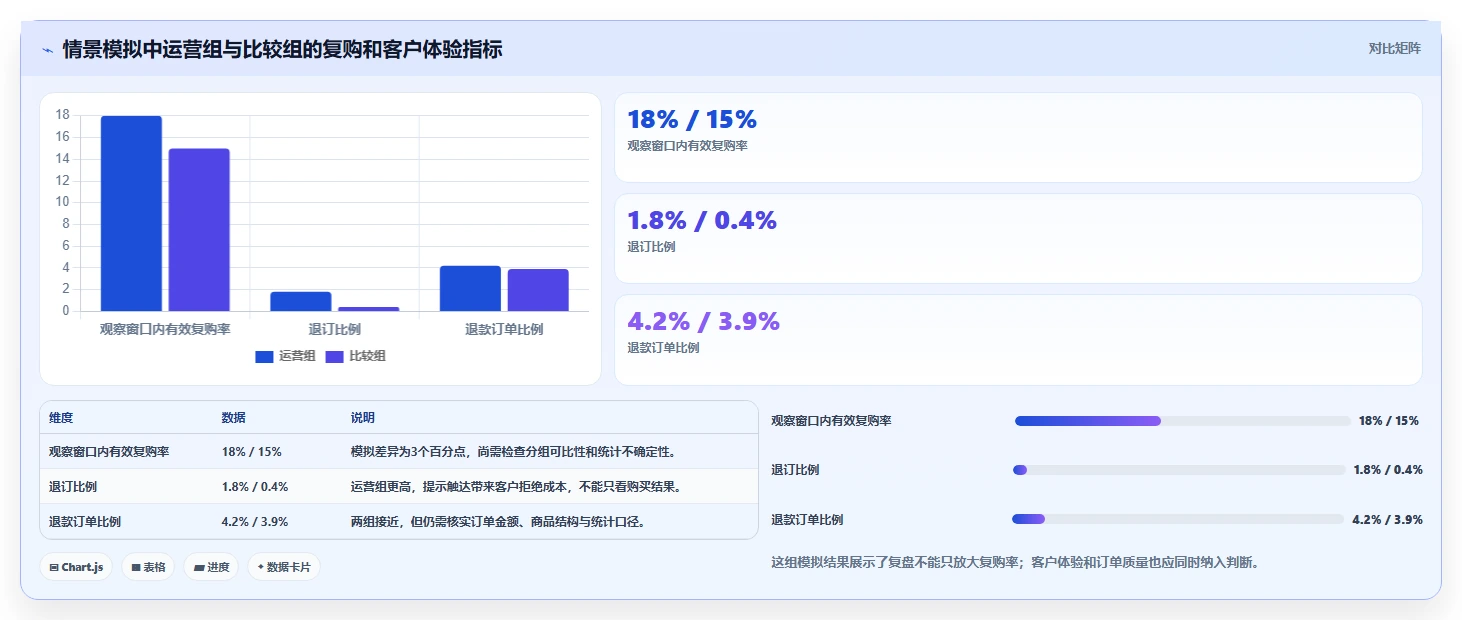
Task: Click x-axis label 退款订单比例
Action: click(x=504, y=329)
